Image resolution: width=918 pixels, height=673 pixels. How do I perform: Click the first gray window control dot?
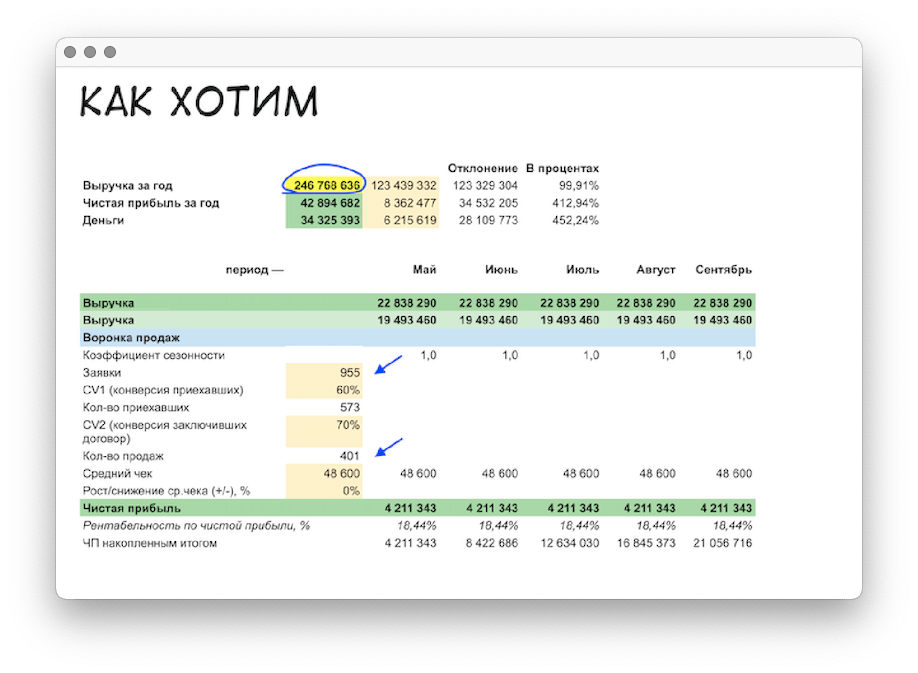click(x=70, y=52)
